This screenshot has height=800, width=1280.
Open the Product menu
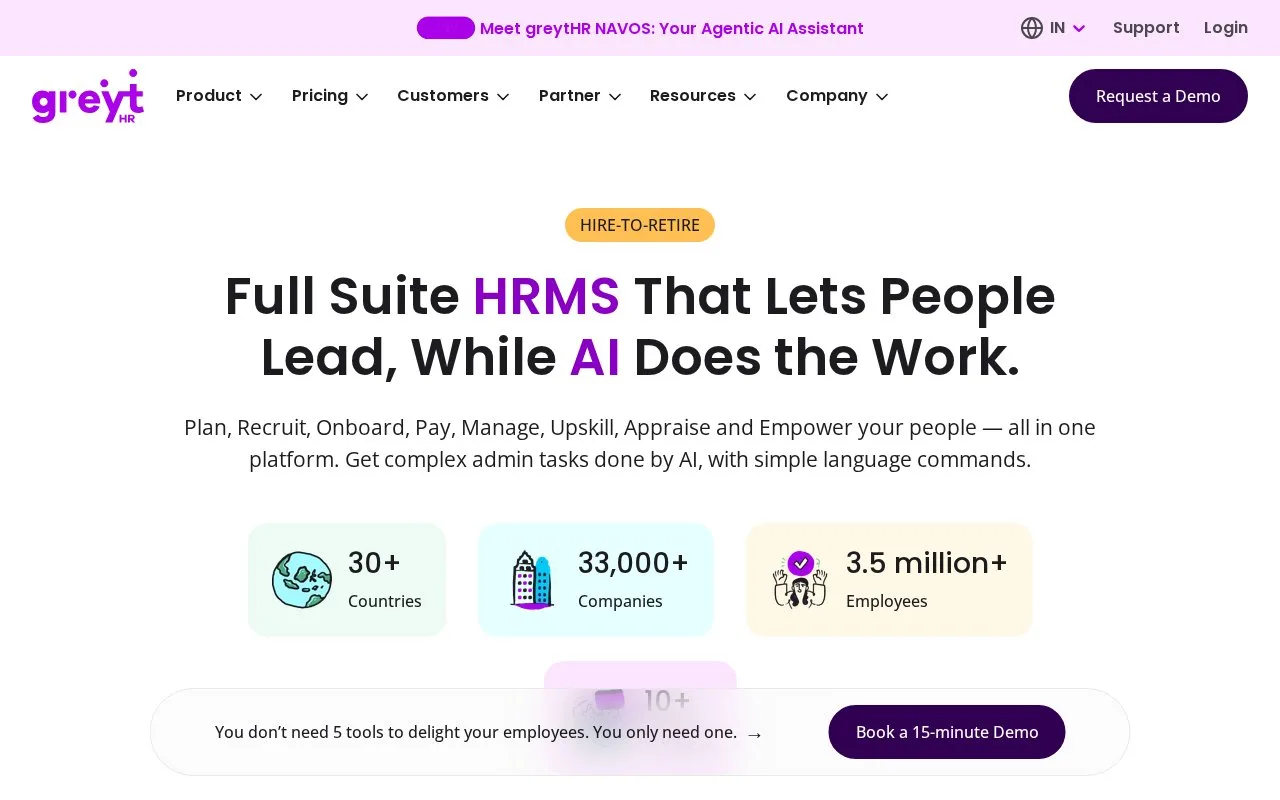219,96
